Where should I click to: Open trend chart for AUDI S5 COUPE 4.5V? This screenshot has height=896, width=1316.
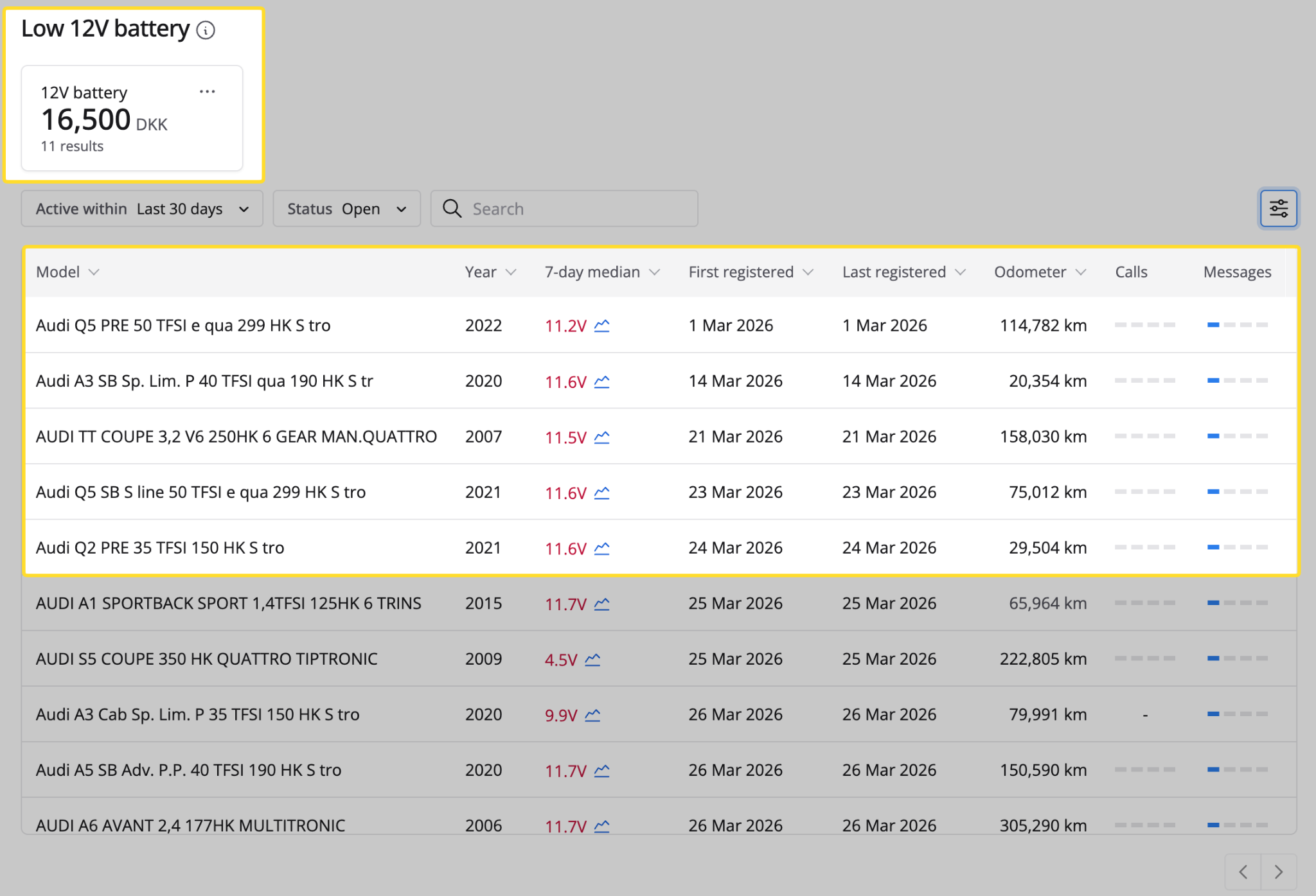[x=592, y=660]
